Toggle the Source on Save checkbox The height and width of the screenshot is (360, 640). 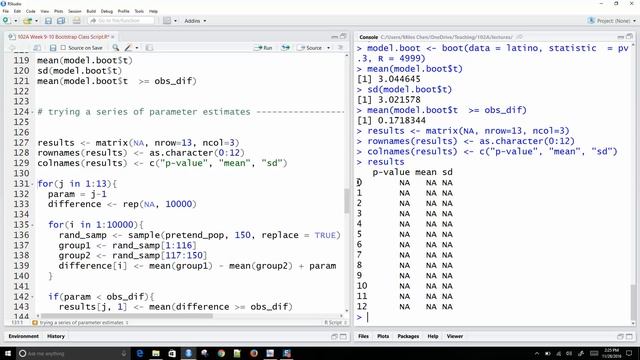click(x=63, y=48)
